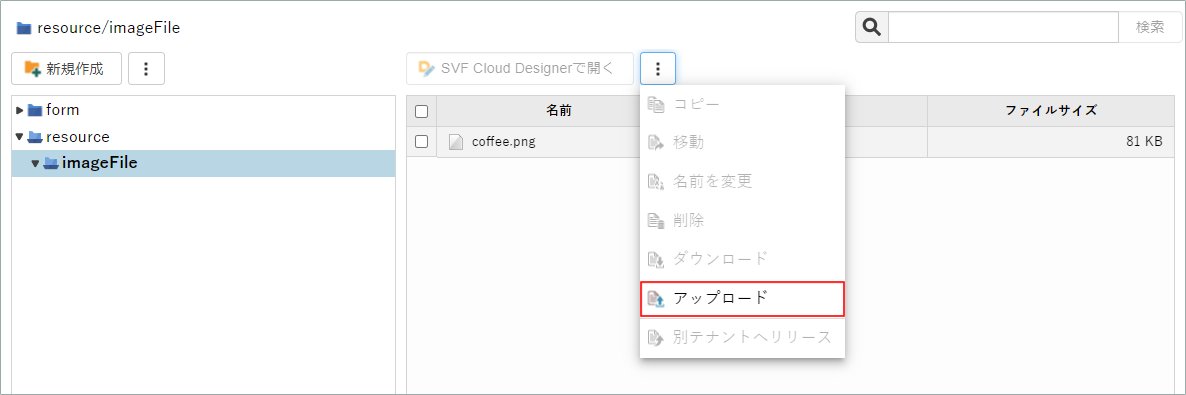Focus the search text field
Image resolution: width=1186 pixels, height=395 pixels.
[1003, 27]
